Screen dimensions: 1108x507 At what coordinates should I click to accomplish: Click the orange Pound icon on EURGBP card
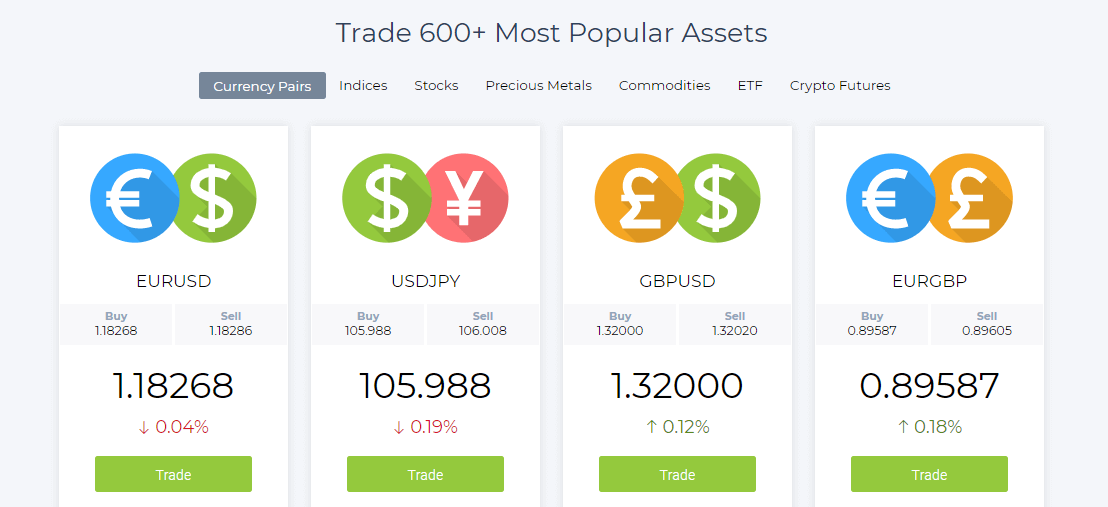(969, 198)
